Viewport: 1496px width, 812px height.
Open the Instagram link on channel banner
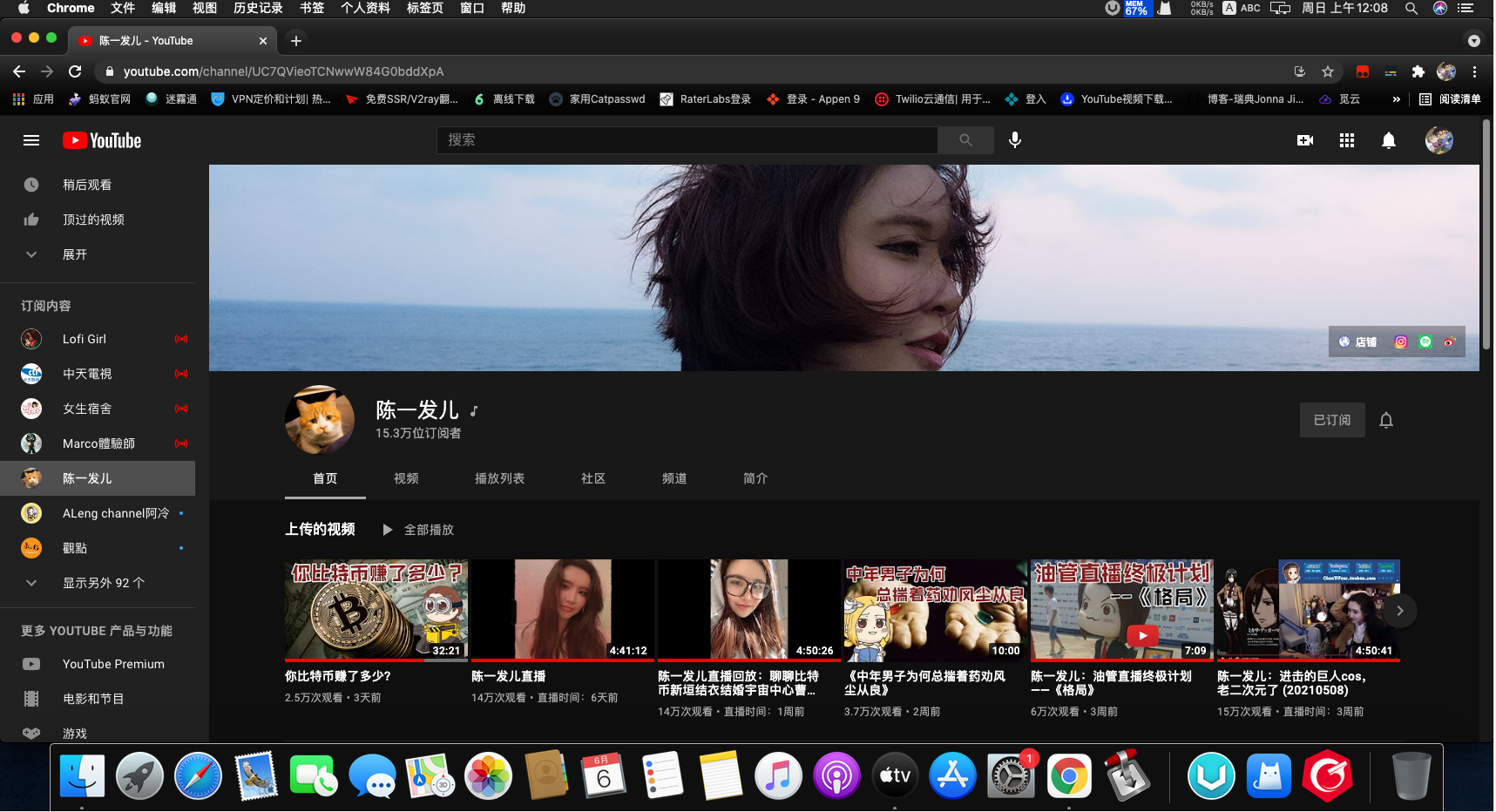(1401, 342)
